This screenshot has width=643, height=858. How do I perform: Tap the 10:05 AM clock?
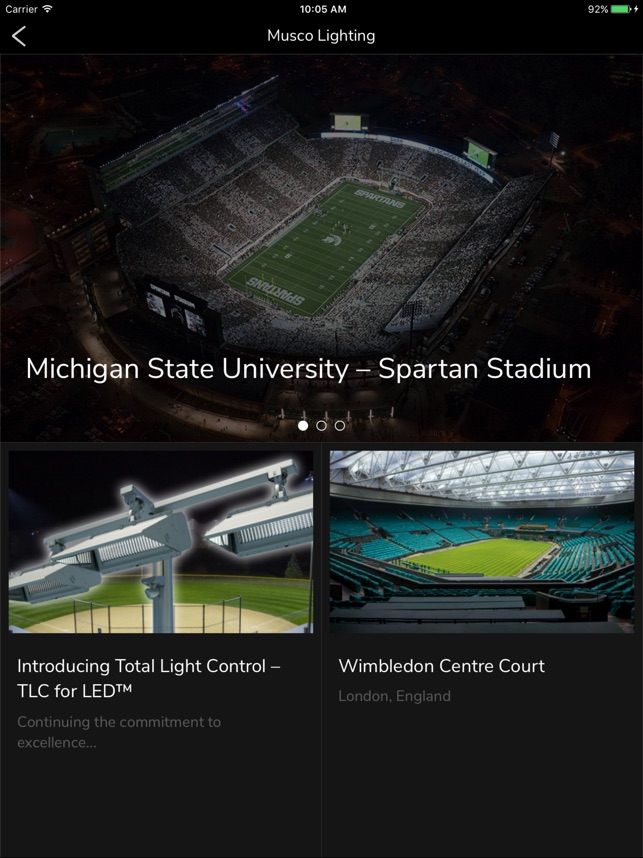coord(323,9)
